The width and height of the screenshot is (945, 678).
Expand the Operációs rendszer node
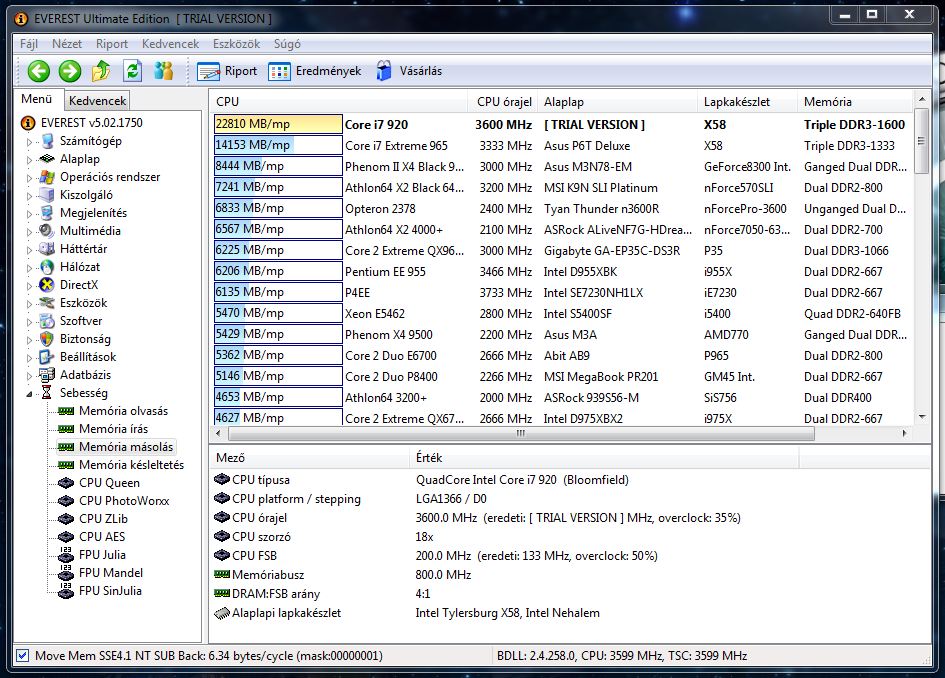29,178
